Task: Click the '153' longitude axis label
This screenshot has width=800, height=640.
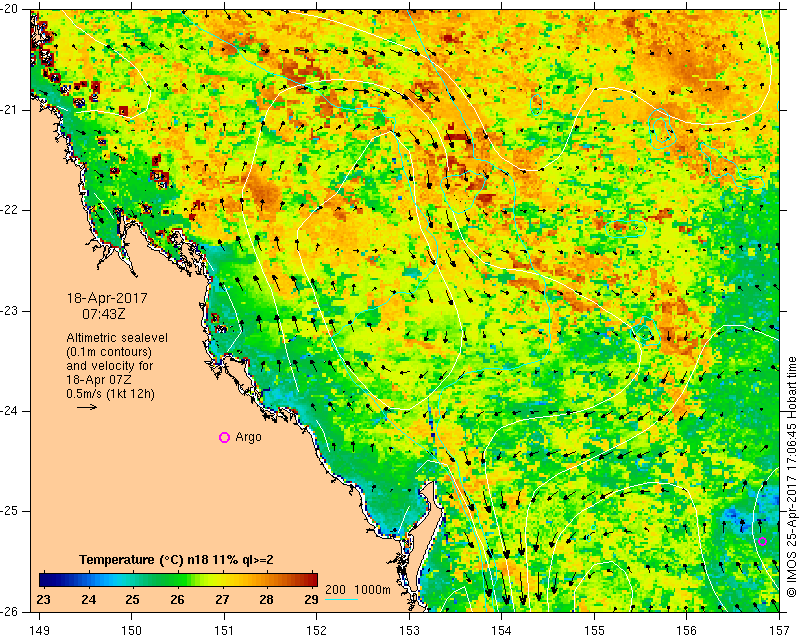Action: pyautogui.click(x=409, y=631)
